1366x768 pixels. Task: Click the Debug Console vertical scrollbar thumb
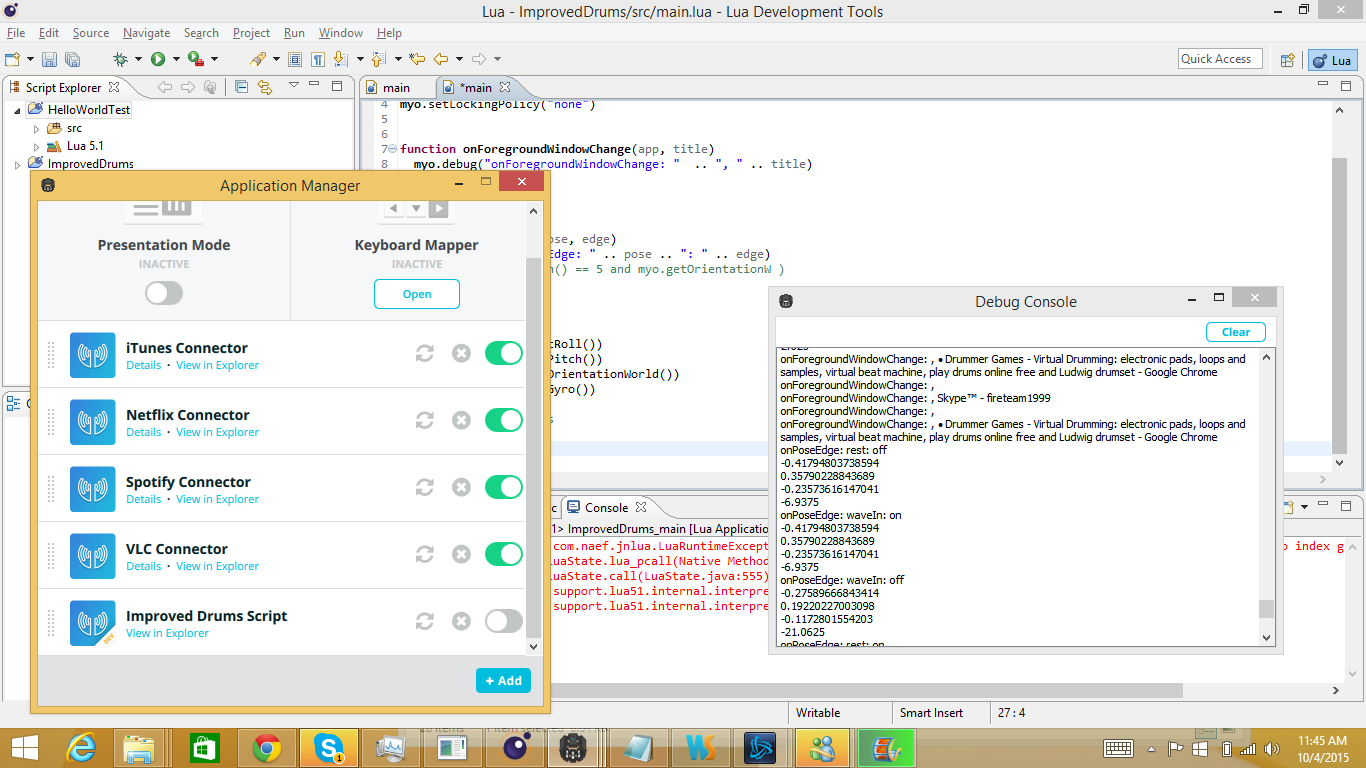1267,609
